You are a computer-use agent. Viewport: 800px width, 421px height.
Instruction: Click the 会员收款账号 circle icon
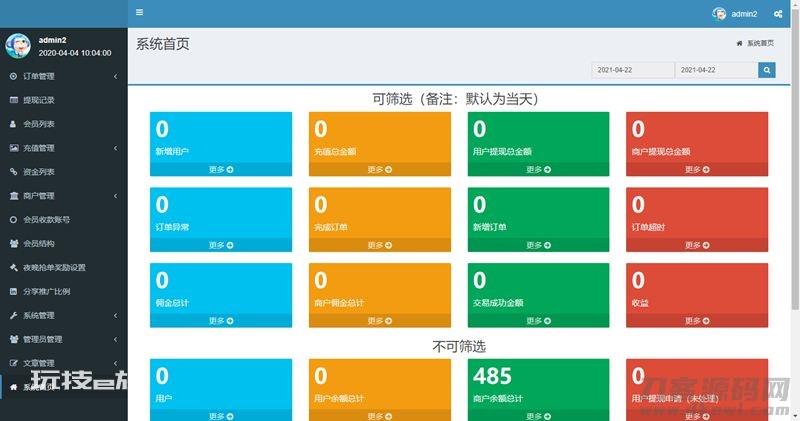click(x=14, y=220)
